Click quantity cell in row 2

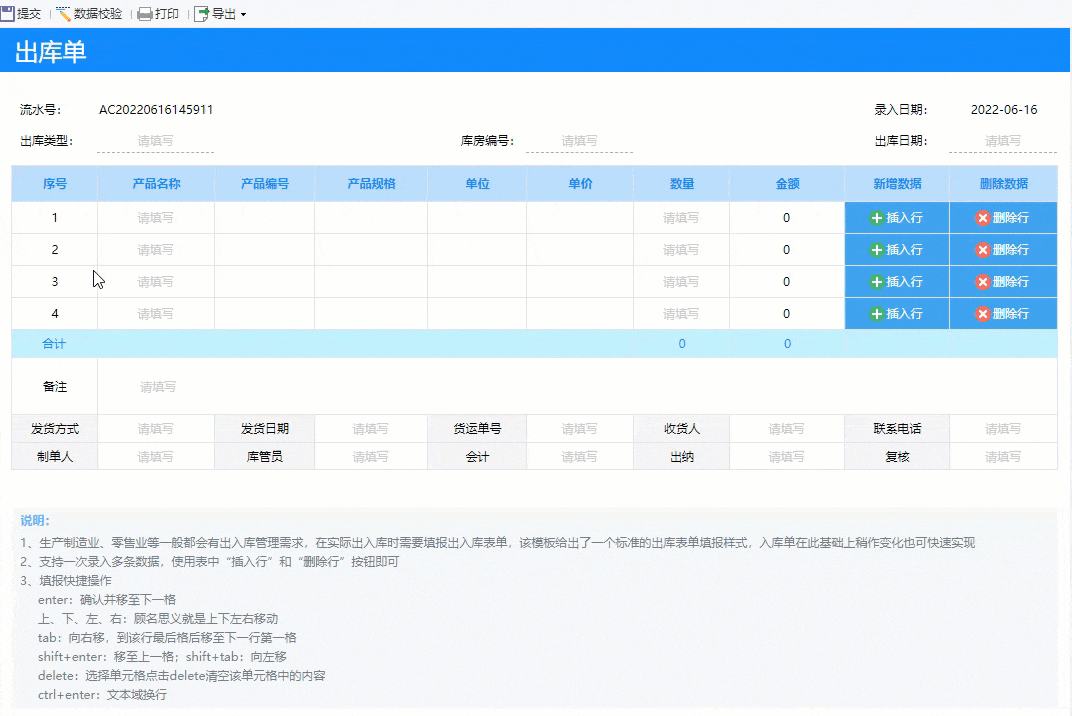click(681, 250)
